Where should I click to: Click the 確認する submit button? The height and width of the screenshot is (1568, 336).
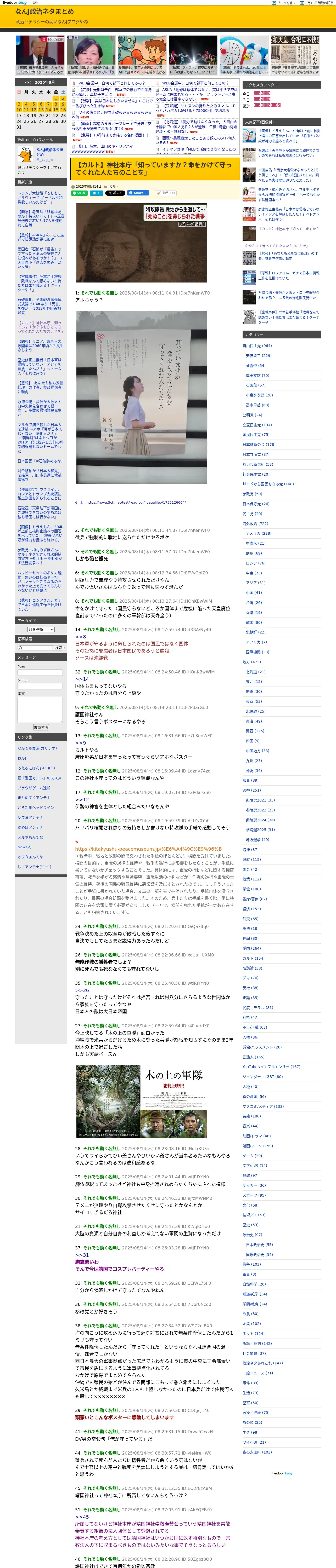[41, 727]
